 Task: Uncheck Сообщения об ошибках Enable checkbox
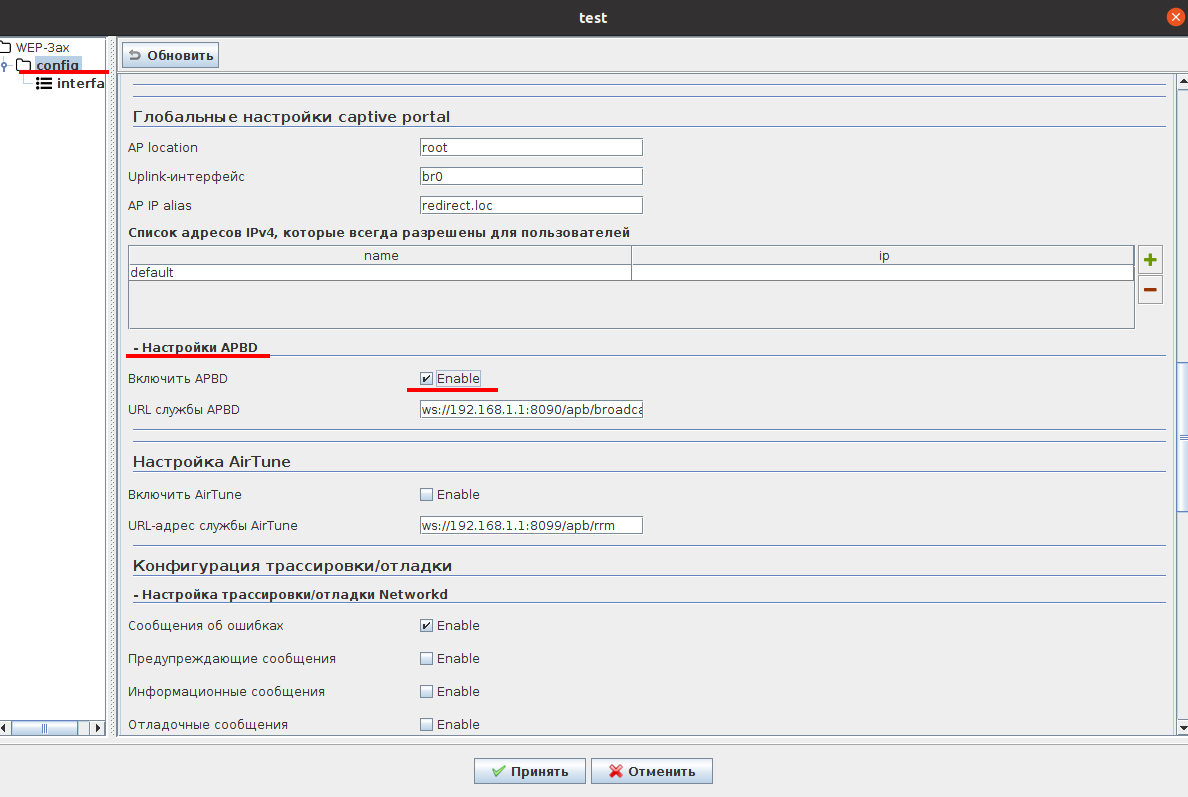(427, 626)
